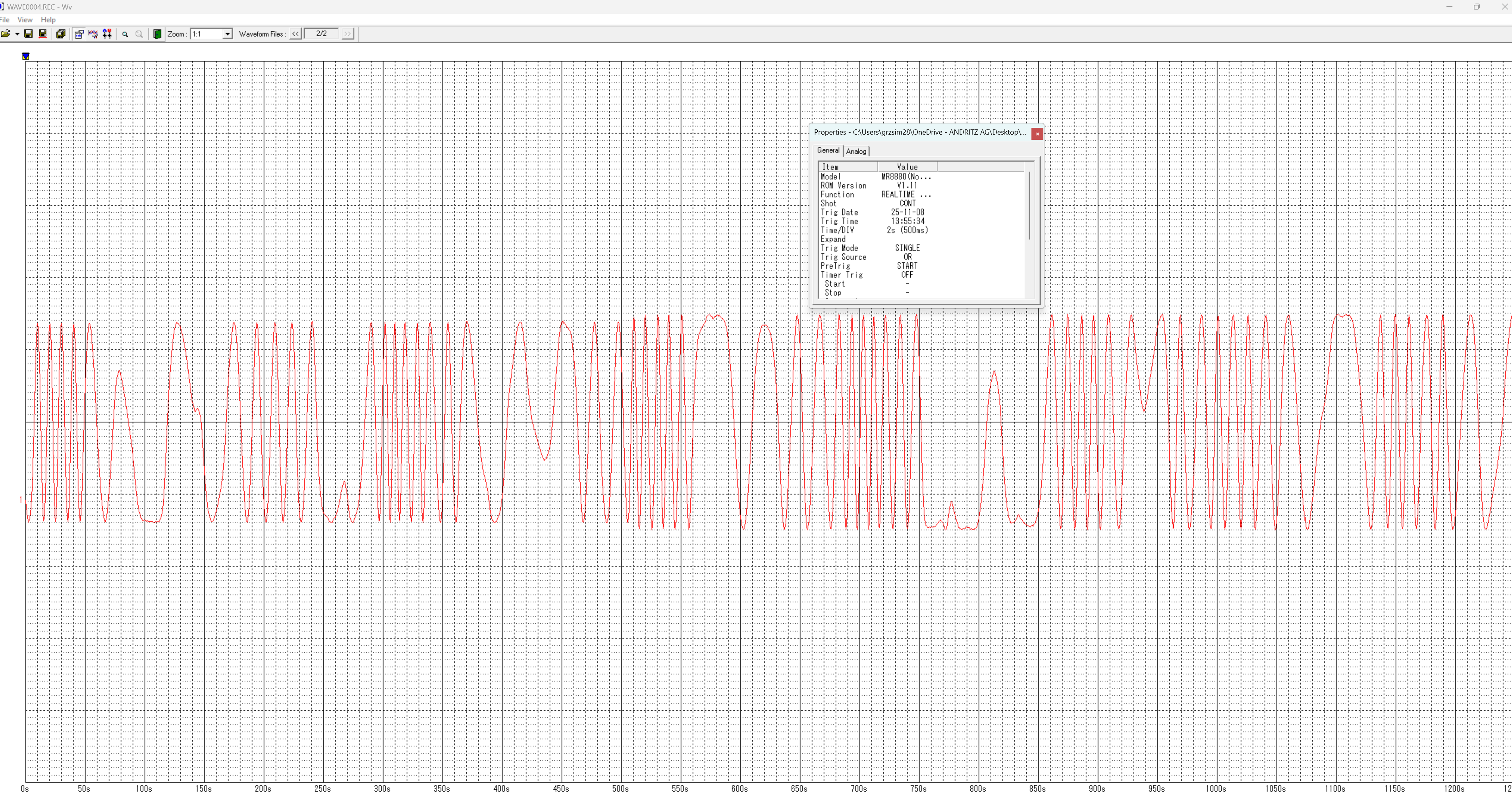Click the greyed zoom out magnifier icon
Viewport: 1512px width, 804px height.
point(139,34)
